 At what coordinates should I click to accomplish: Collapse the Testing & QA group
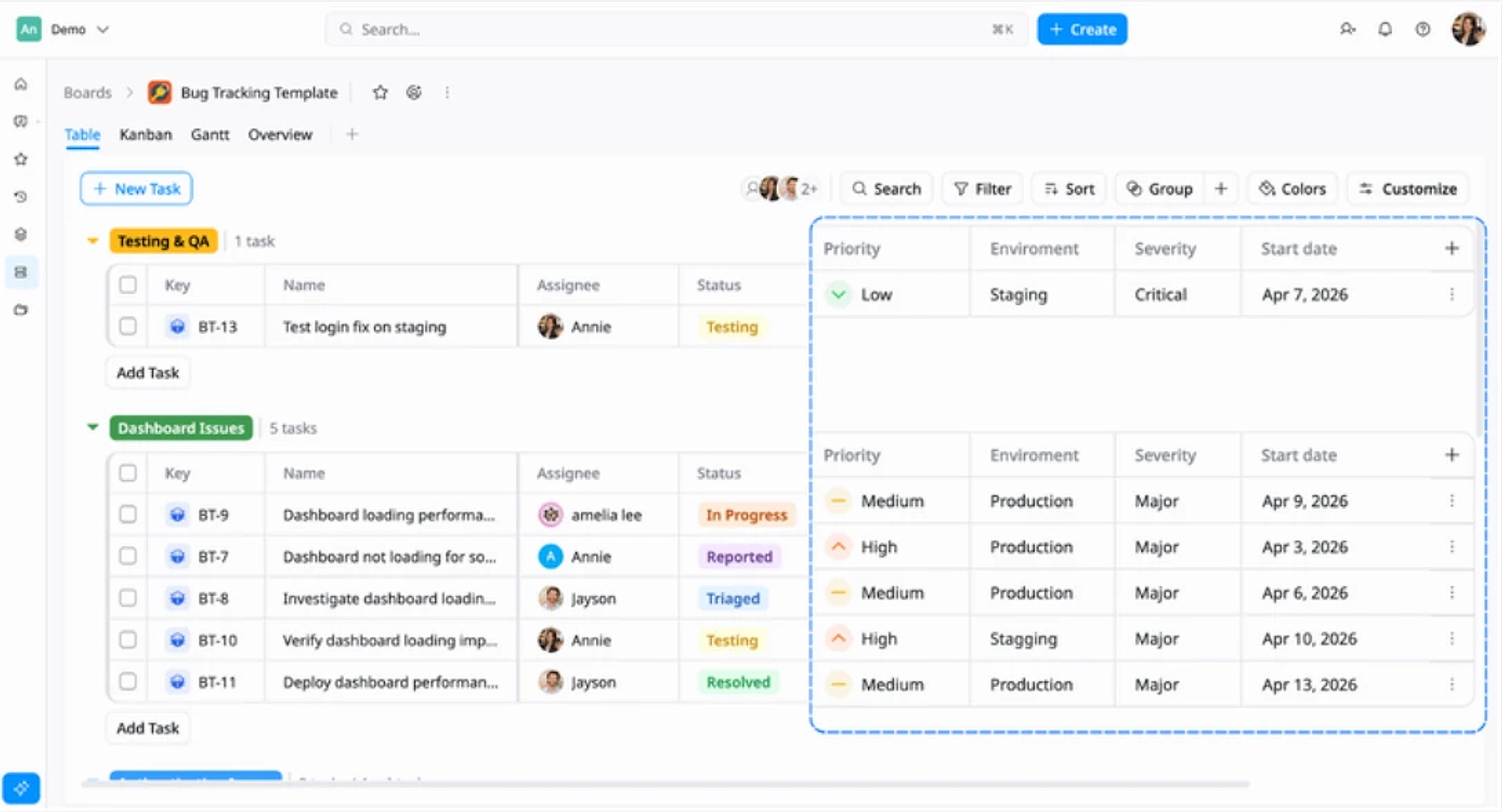(92, 241)
